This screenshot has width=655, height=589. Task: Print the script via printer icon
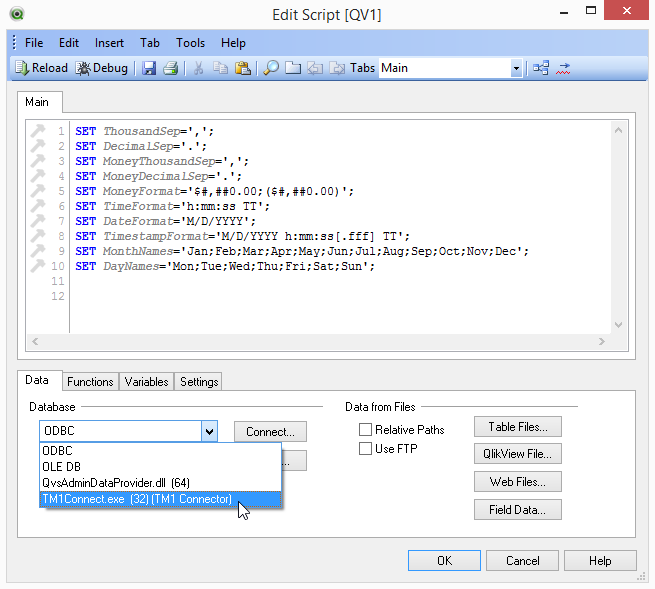click(170, 68)
